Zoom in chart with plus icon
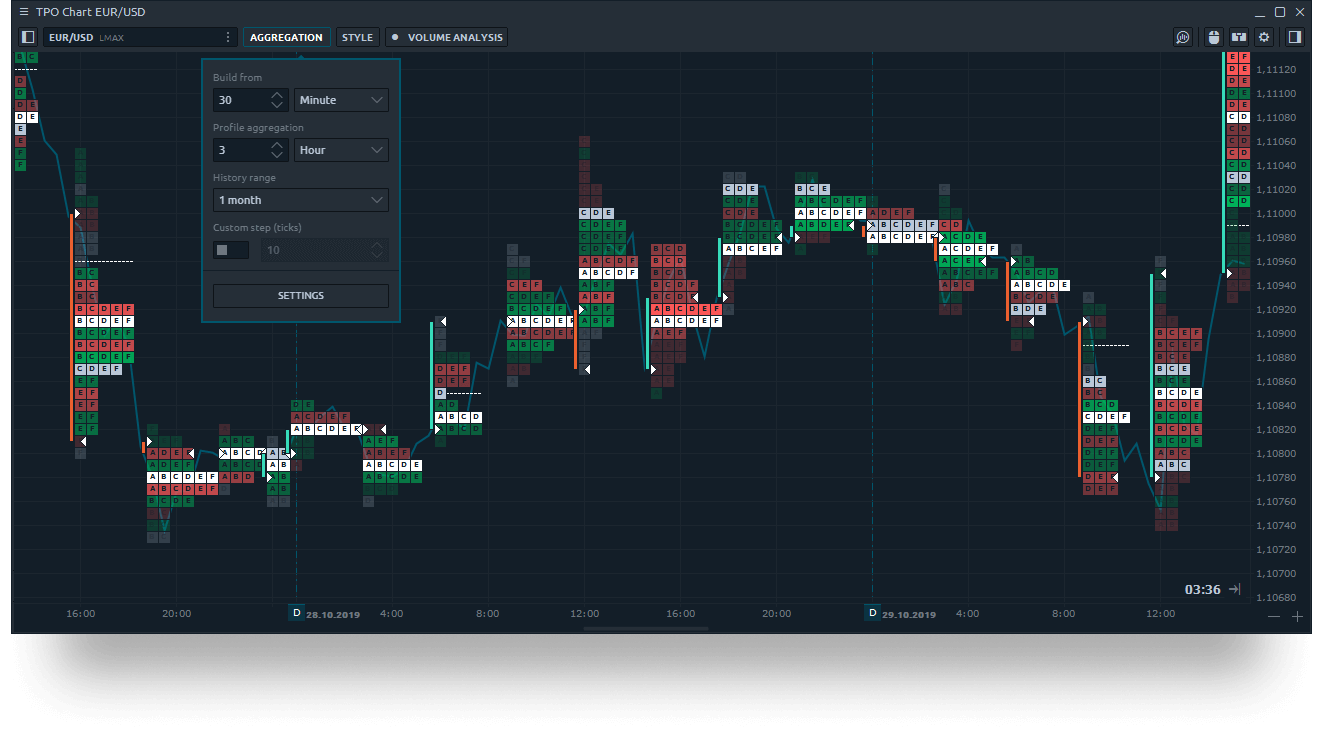 coord(1298,617)
